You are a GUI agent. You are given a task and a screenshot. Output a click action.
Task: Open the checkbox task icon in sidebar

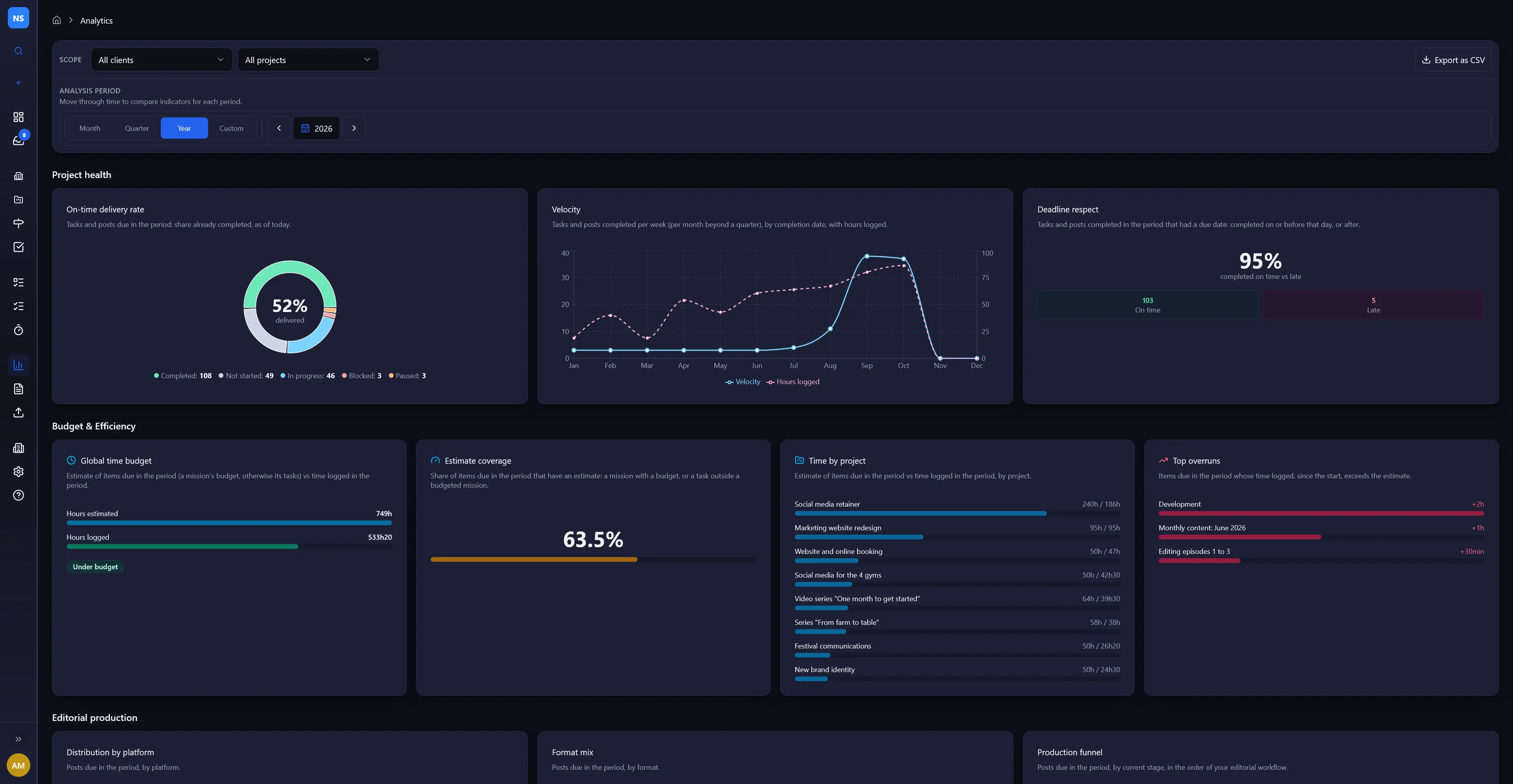(x=18, y=247)
